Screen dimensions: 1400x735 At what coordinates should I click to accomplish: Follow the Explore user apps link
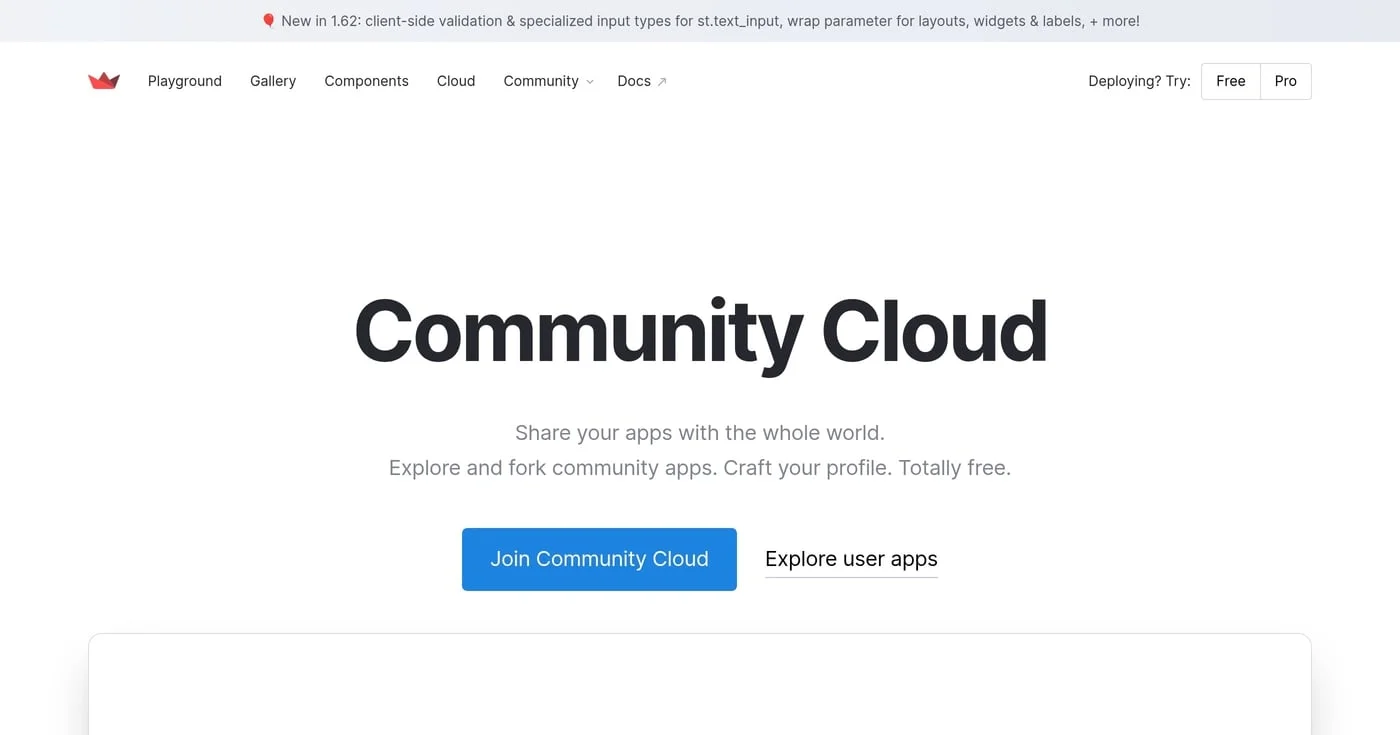coord(851,559)
